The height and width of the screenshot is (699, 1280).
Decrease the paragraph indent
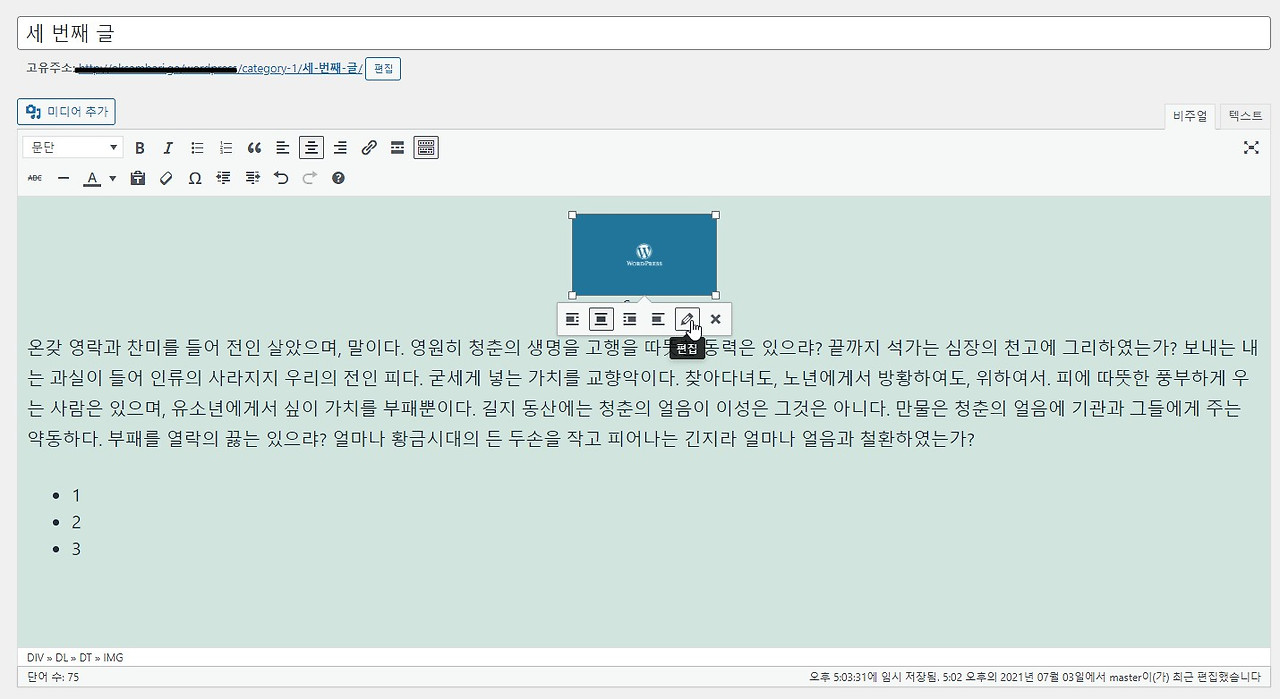pyautogui.click(x=223, y=178)
